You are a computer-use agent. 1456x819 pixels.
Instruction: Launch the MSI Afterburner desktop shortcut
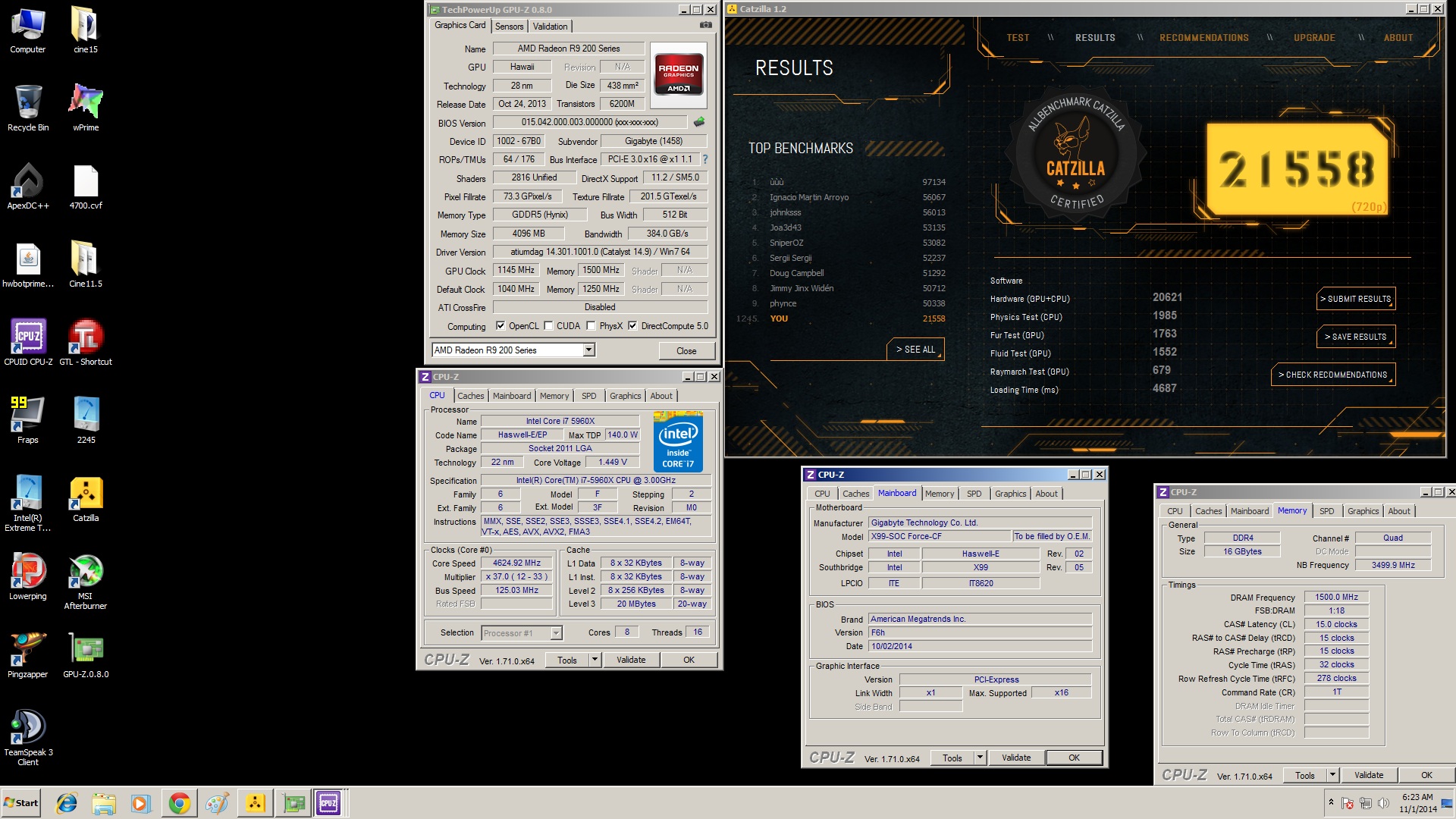86,582
